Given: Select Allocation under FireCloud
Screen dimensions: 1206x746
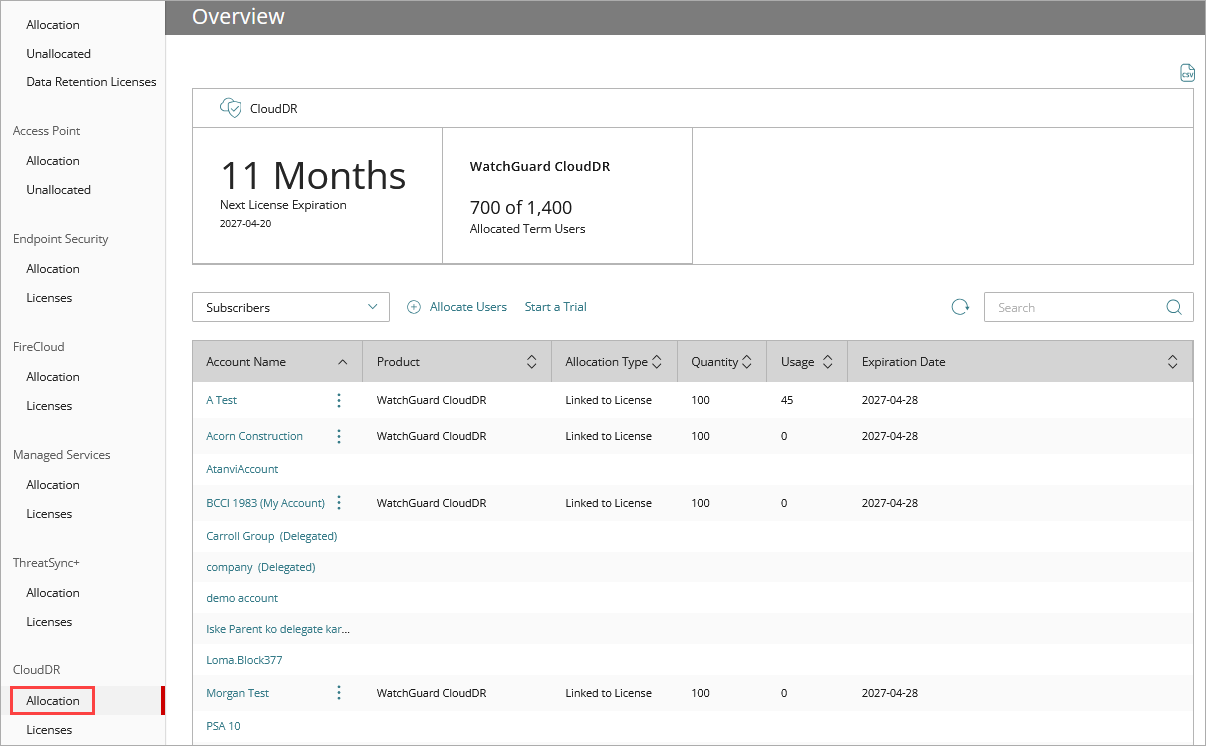Looking at the screenshot, I should [53, 377].
